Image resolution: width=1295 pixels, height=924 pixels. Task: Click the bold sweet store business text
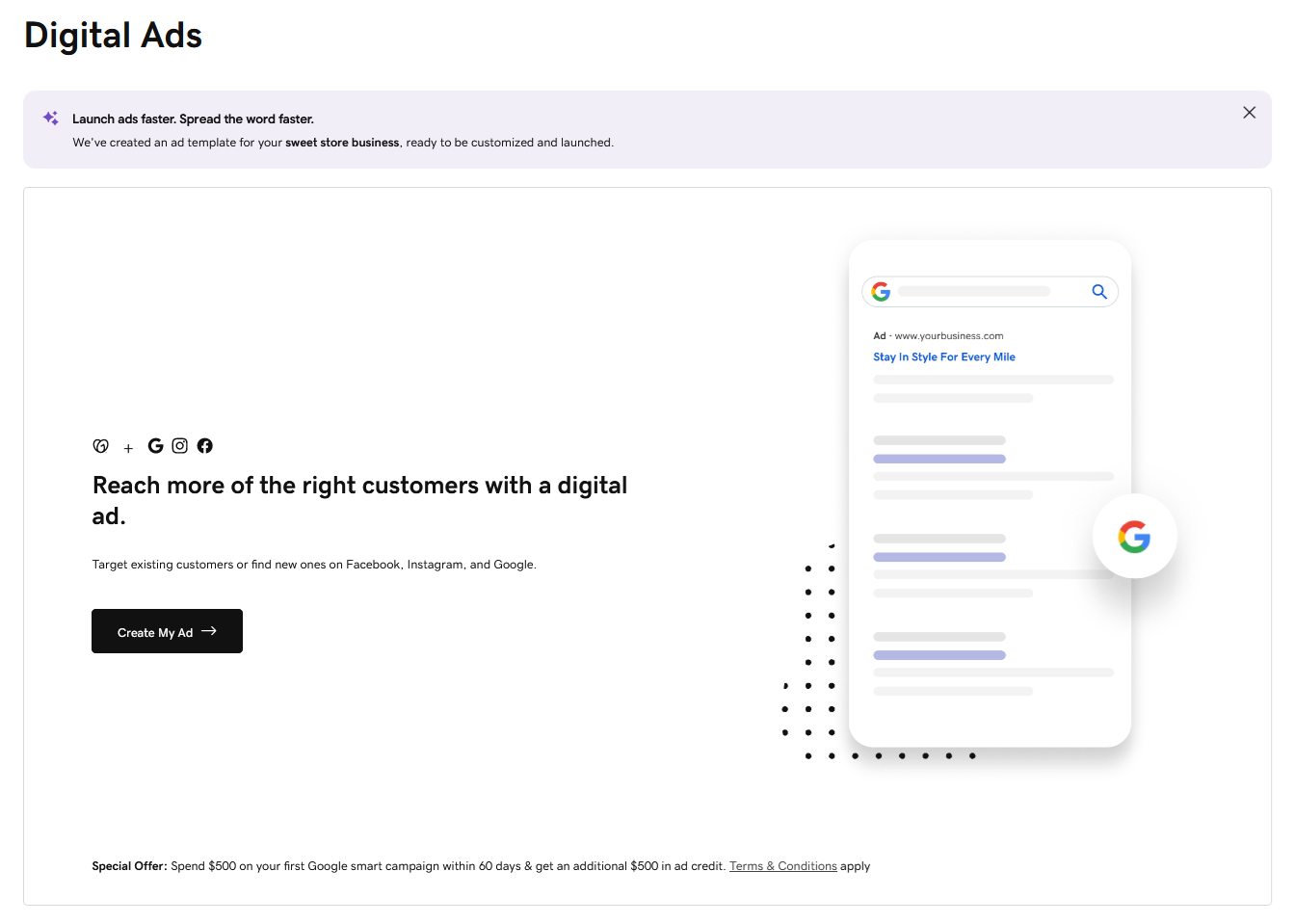342,143
